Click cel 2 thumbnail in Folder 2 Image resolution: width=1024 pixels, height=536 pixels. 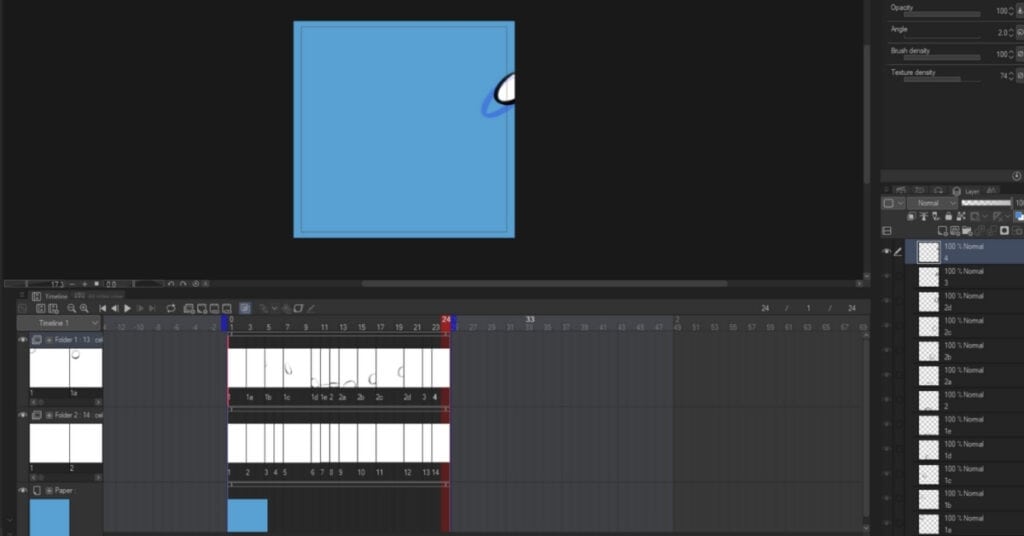(x=86, y=443)
